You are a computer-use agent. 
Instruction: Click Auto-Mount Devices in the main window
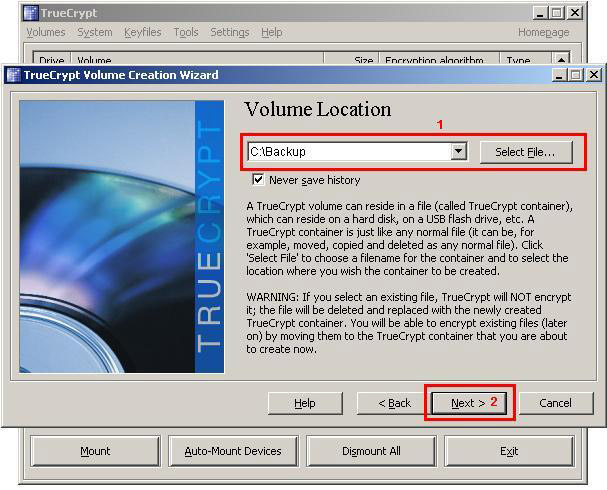233,451
